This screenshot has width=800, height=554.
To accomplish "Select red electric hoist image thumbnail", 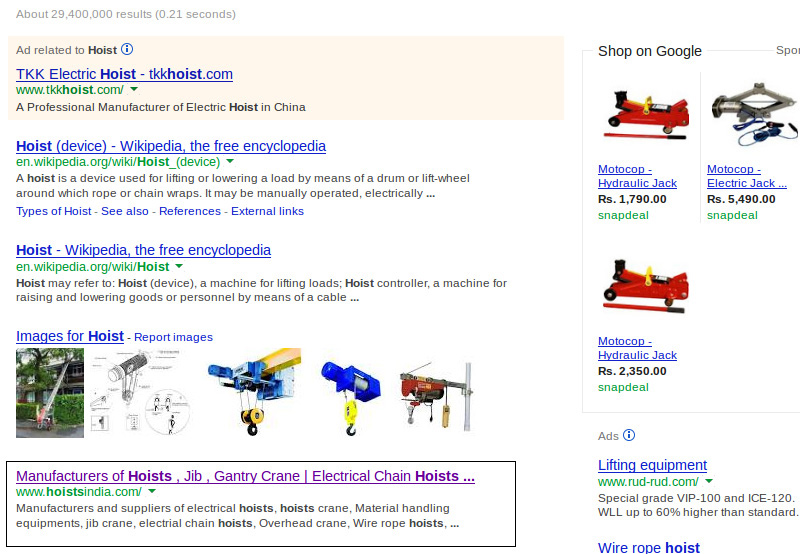I will pyautogui.click(x=436, y=396).
